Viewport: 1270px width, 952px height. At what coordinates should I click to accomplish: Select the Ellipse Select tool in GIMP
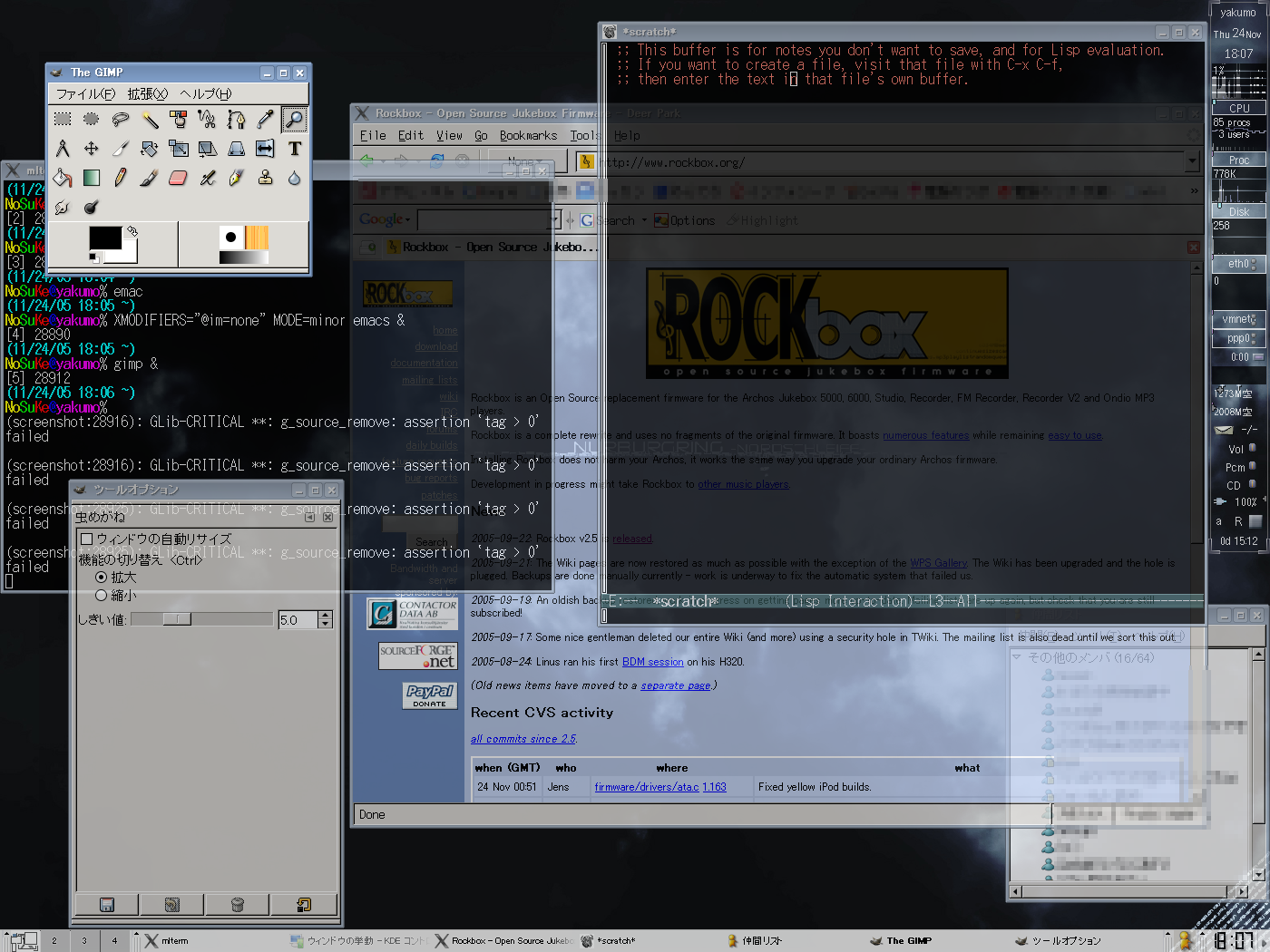[x=92, y=119]
